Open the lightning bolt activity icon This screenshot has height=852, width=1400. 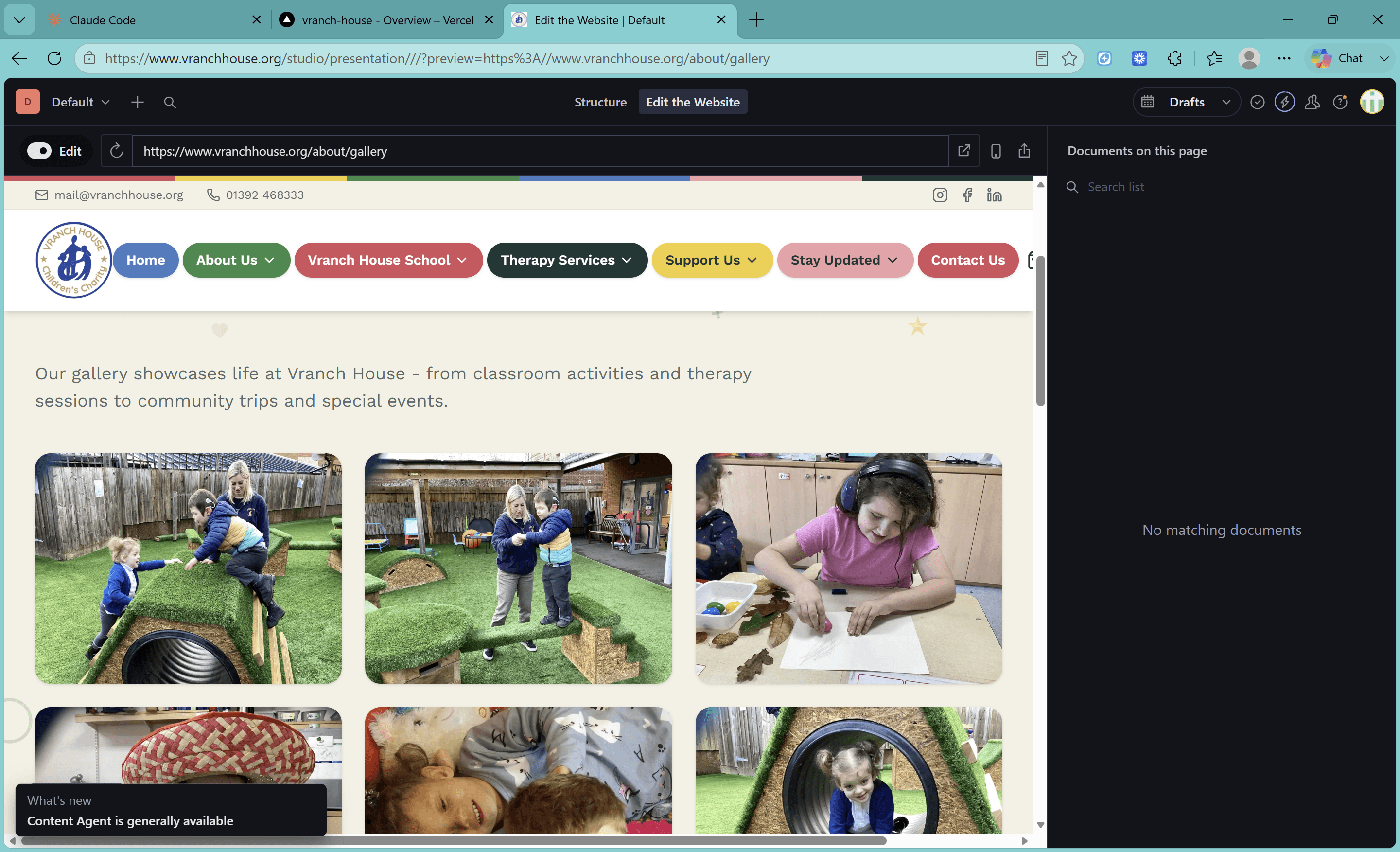coord(1285,102)
